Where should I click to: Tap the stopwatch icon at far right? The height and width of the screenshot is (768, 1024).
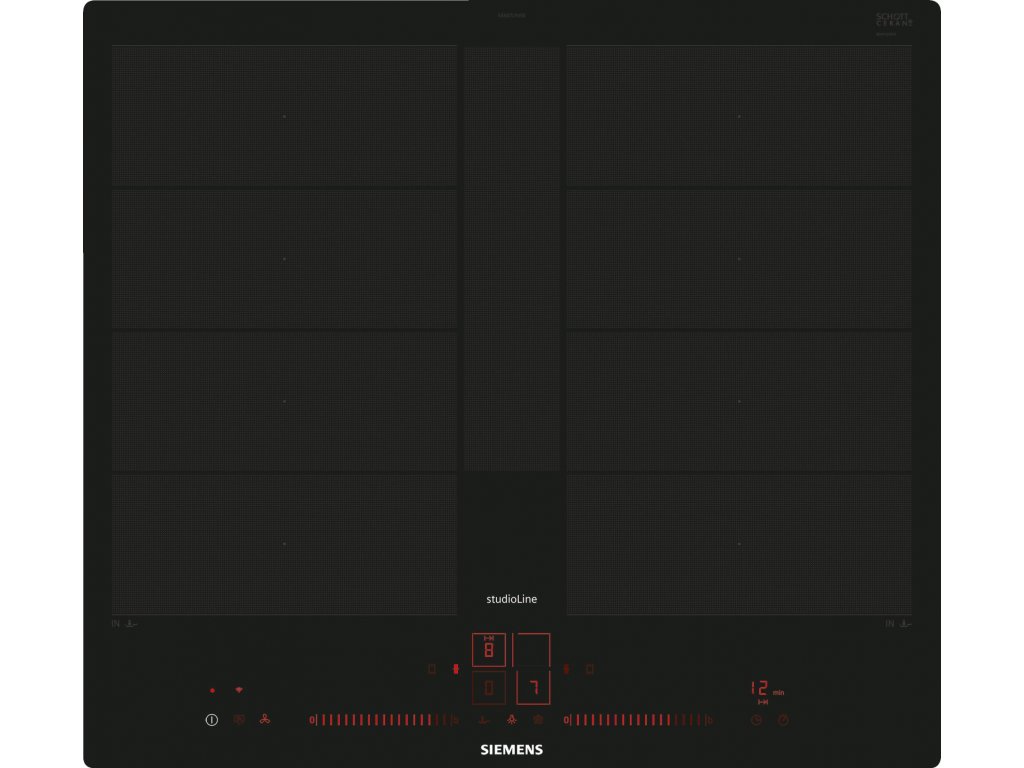783,720
